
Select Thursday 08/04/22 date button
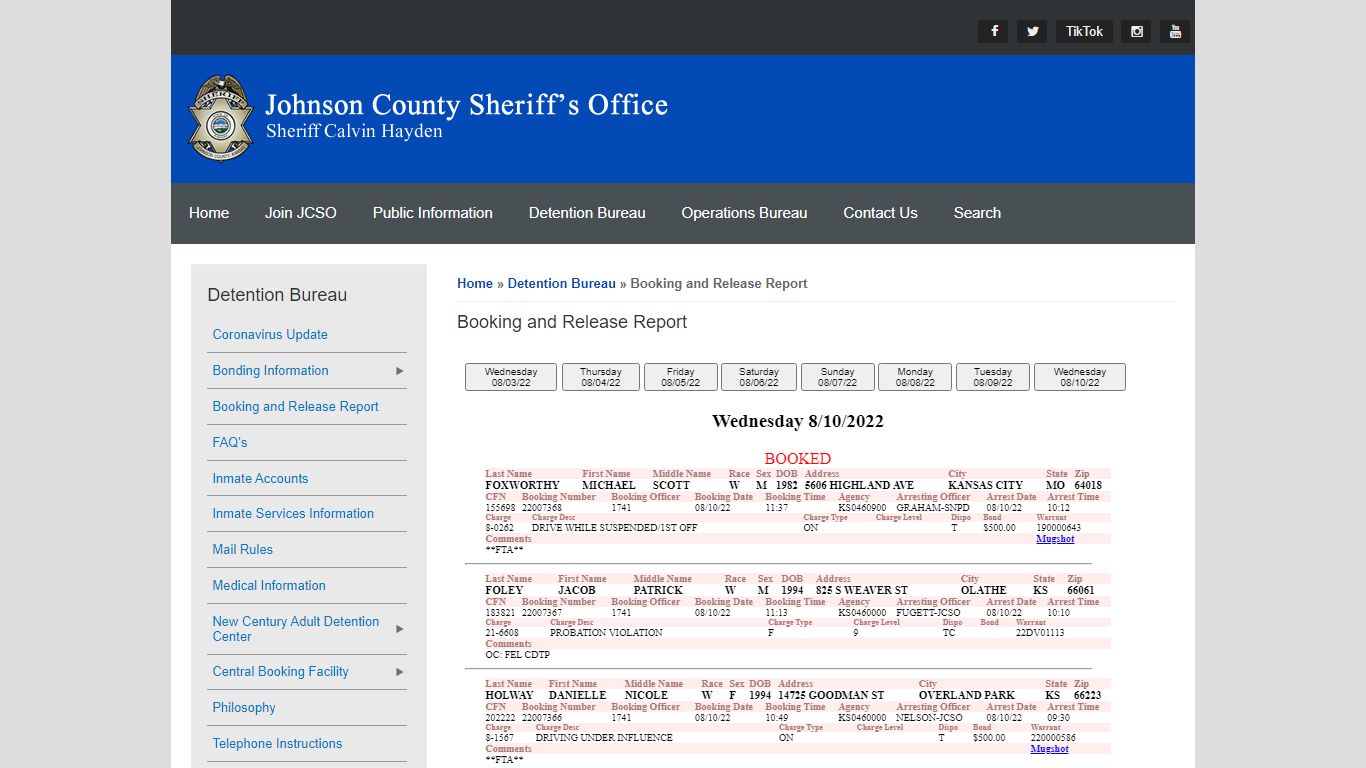[x=601, y=377]
